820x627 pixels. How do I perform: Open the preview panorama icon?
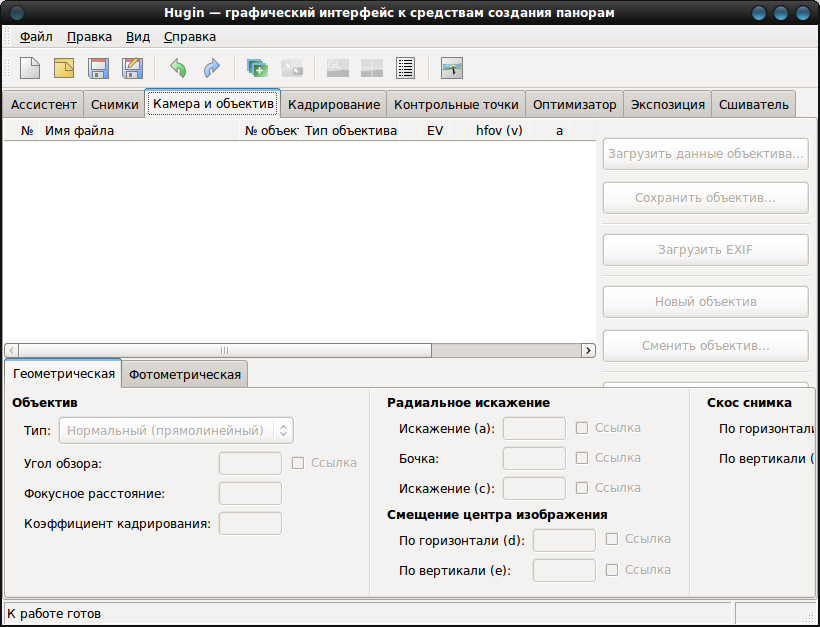[372, 68]
